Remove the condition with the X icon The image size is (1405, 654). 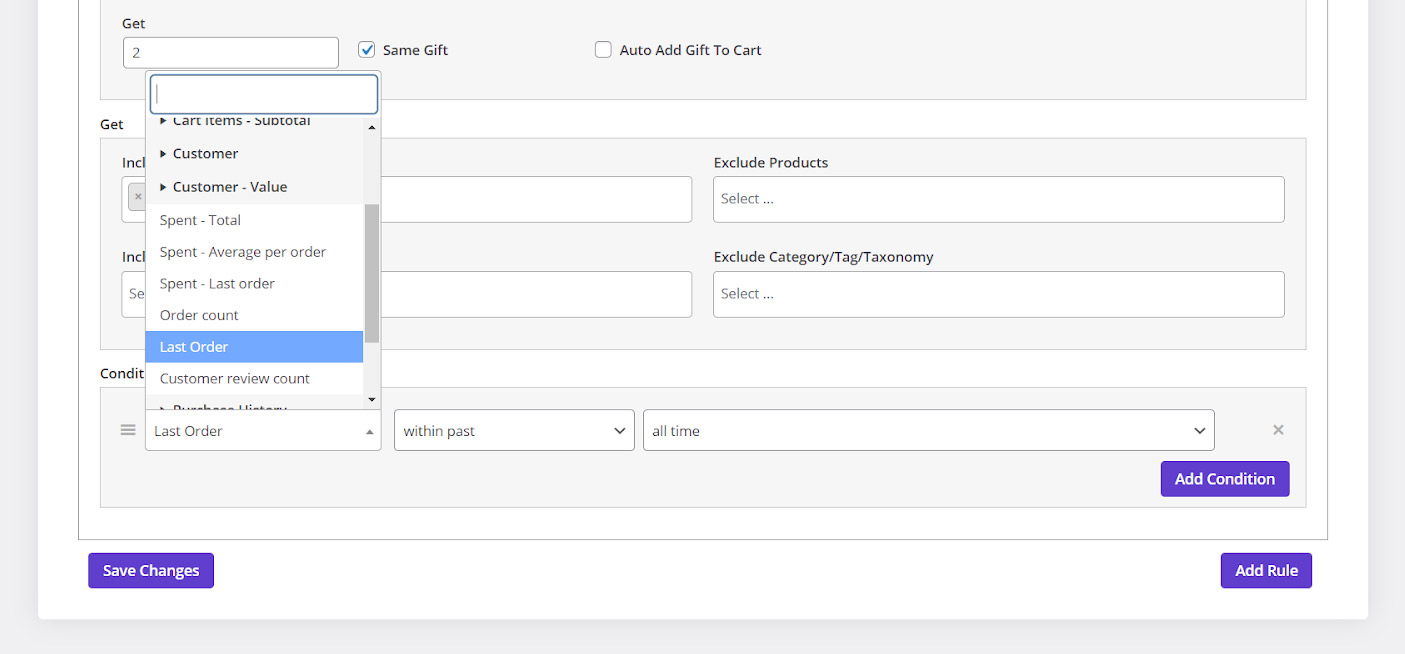tap(1277, 430)
